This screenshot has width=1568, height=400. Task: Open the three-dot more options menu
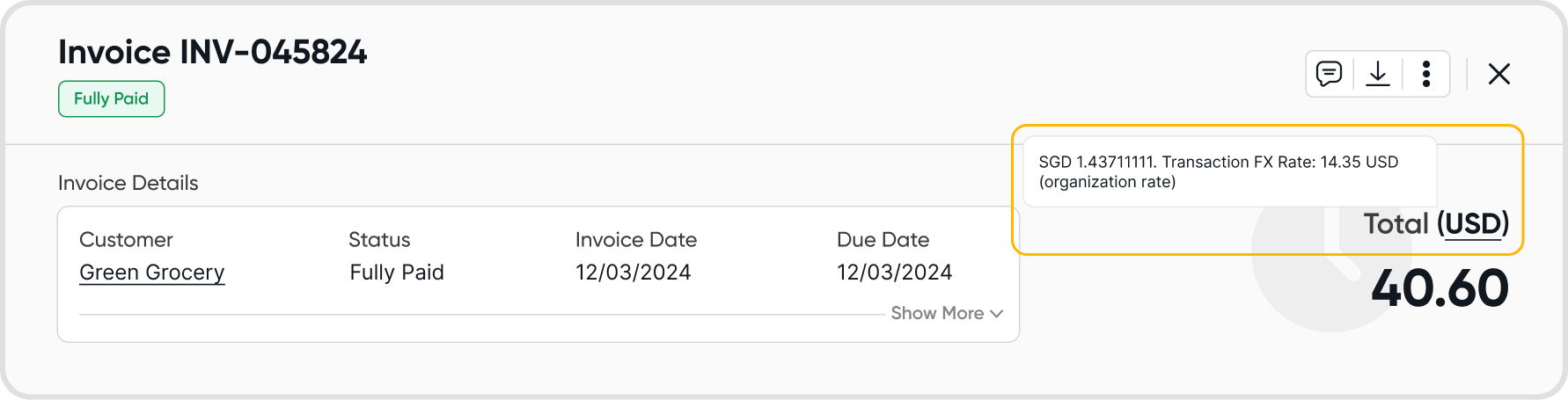pyautogui.click(x=1426, y=74)
